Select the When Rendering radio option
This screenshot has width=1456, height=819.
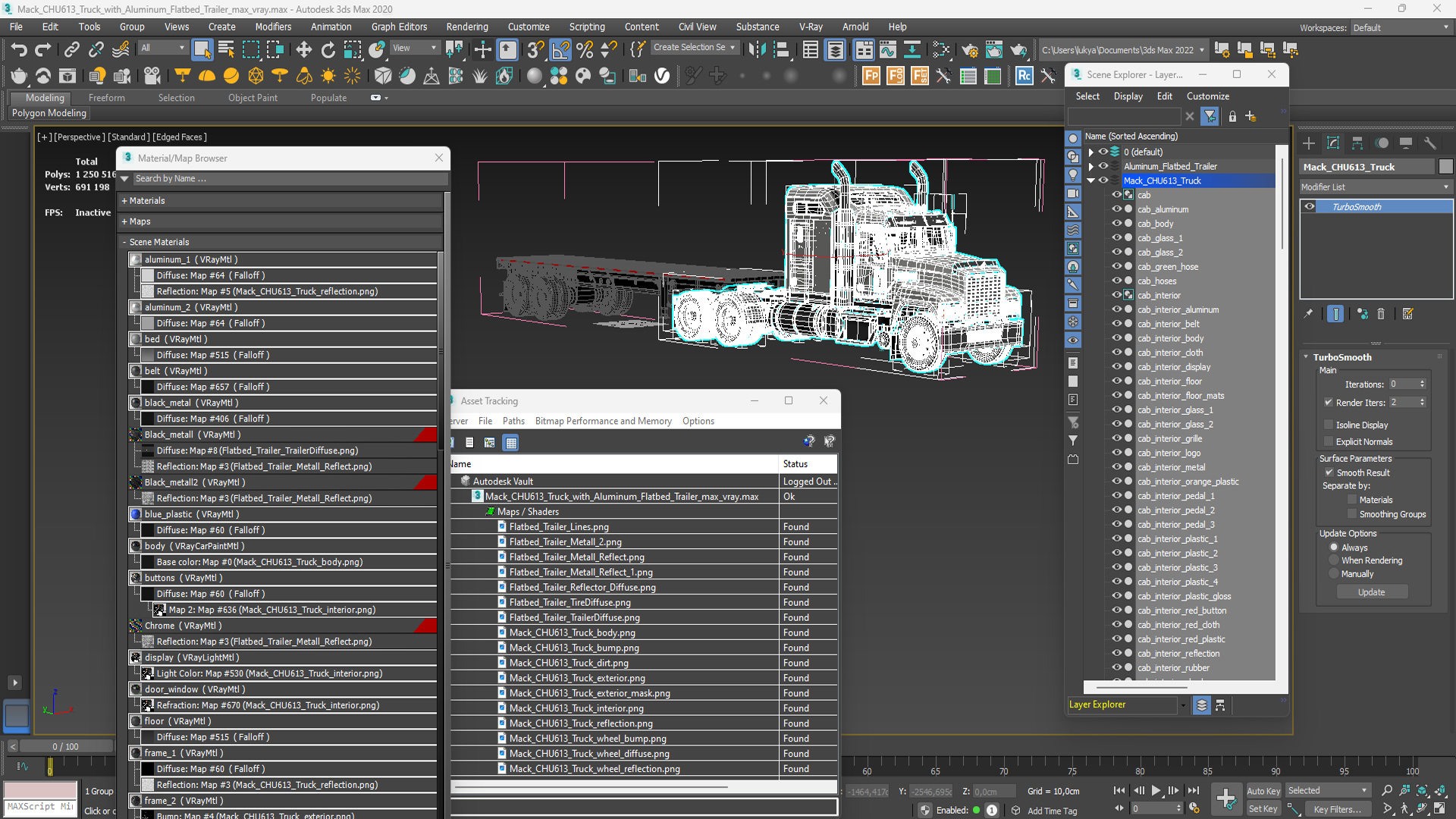click(1334, 560)
